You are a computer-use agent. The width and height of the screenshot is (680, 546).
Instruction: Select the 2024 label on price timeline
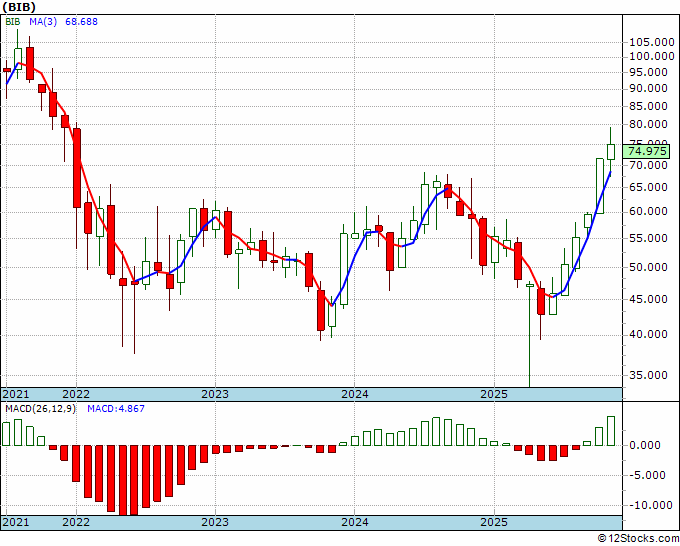point(355,394)
